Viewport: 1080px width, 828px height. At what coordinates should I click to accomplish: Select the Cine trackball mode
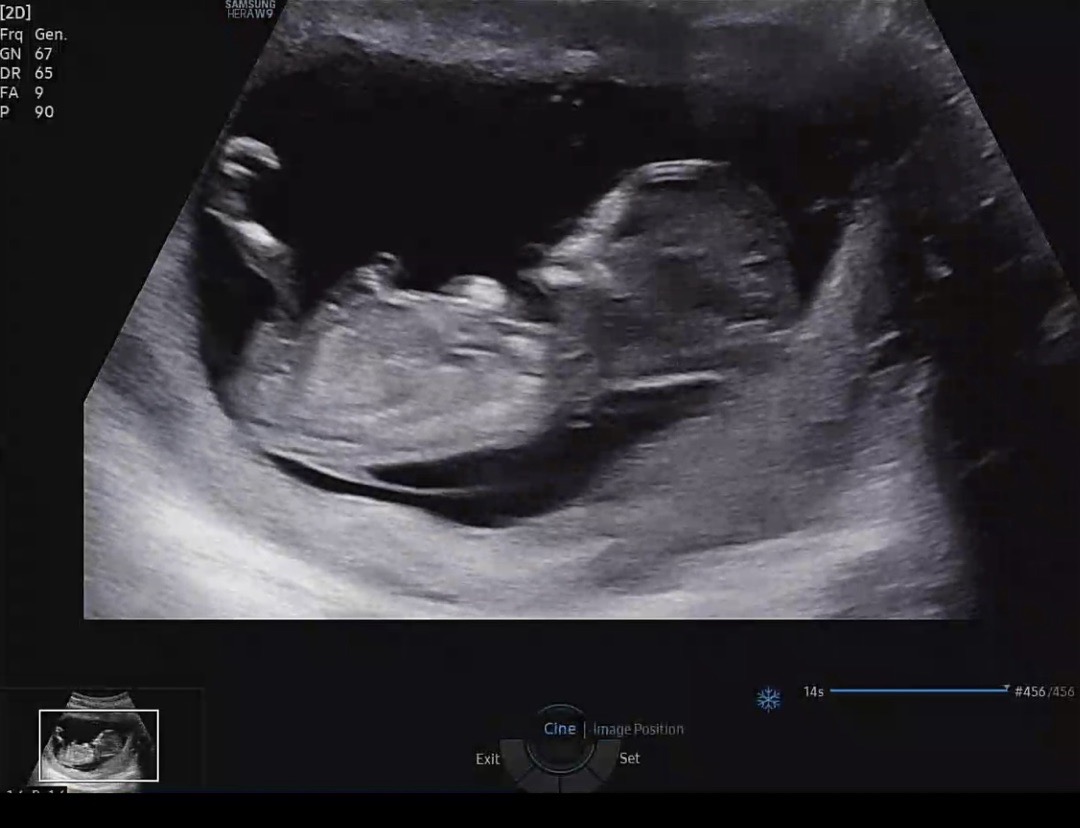(x=559, y=729)
